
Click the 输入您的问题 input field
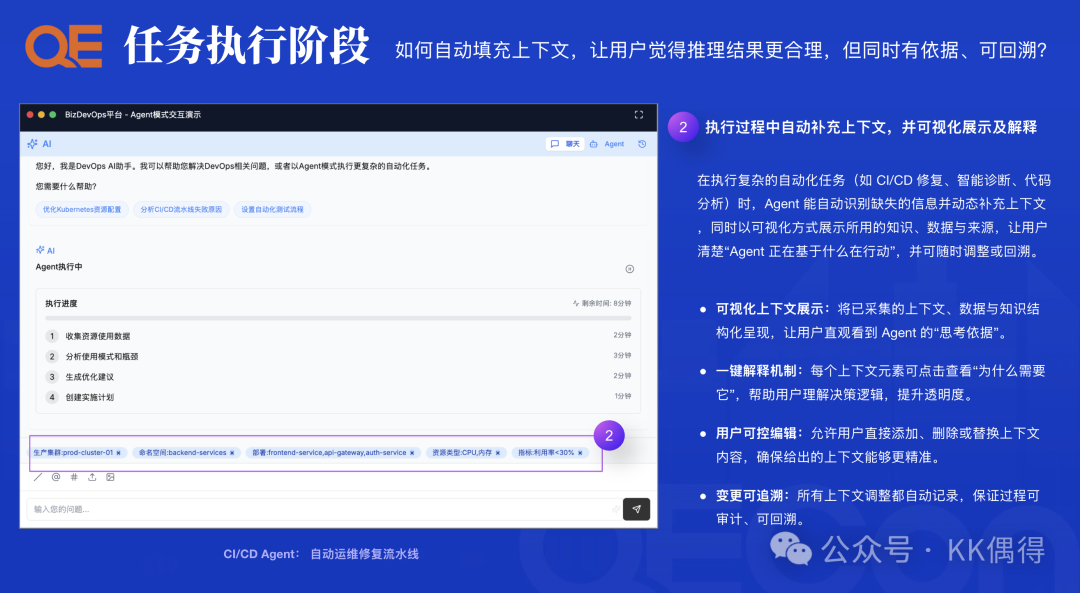(x=320, y=509)
